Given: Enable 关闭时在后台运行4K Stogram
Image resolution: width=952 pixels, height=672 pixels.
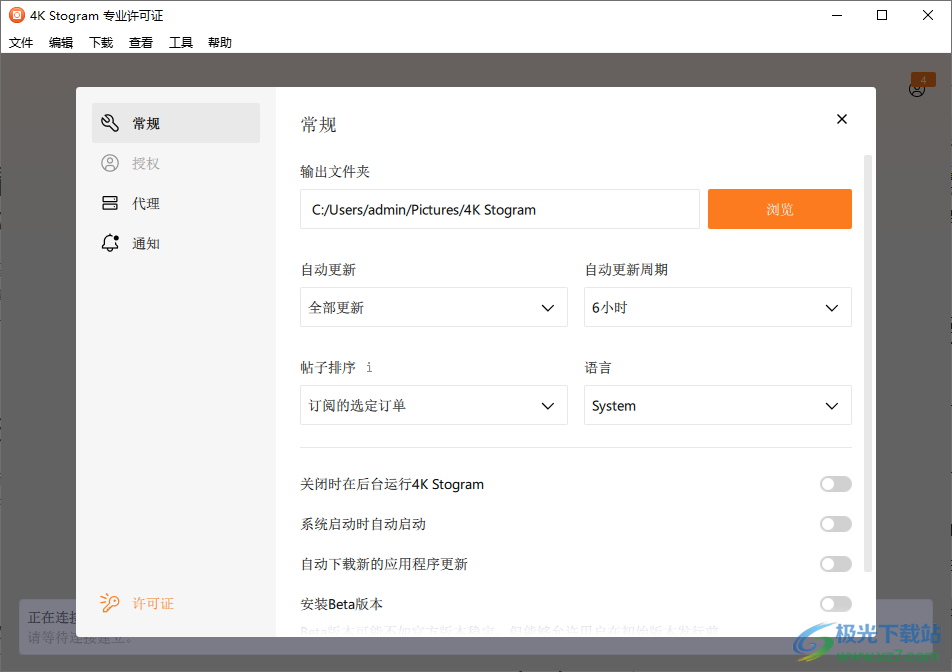Looking at the screenshot, I should (x=835, y=483).
